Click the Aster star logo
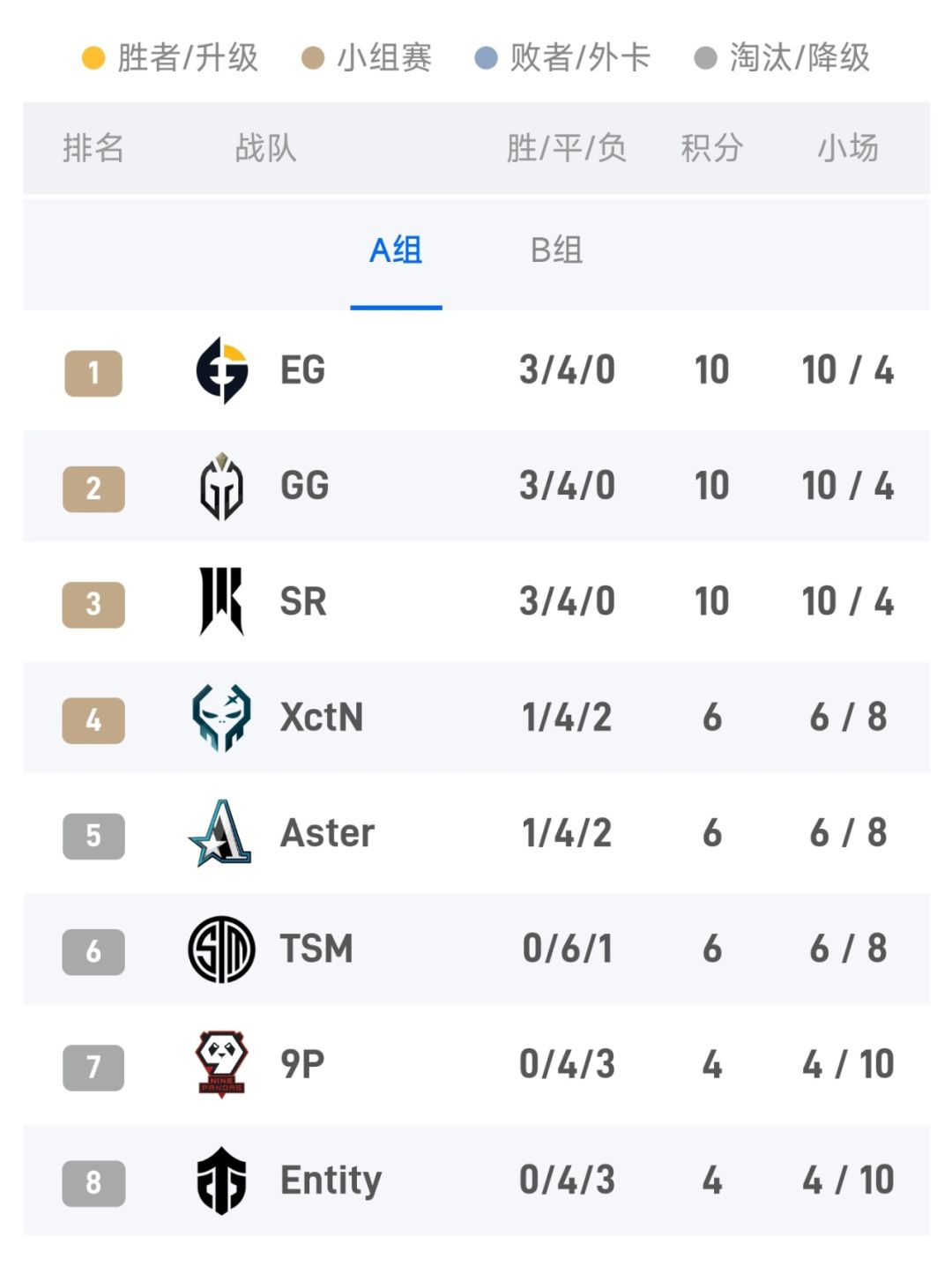This screenshot has width=952, height=1281. click(220, 834)
